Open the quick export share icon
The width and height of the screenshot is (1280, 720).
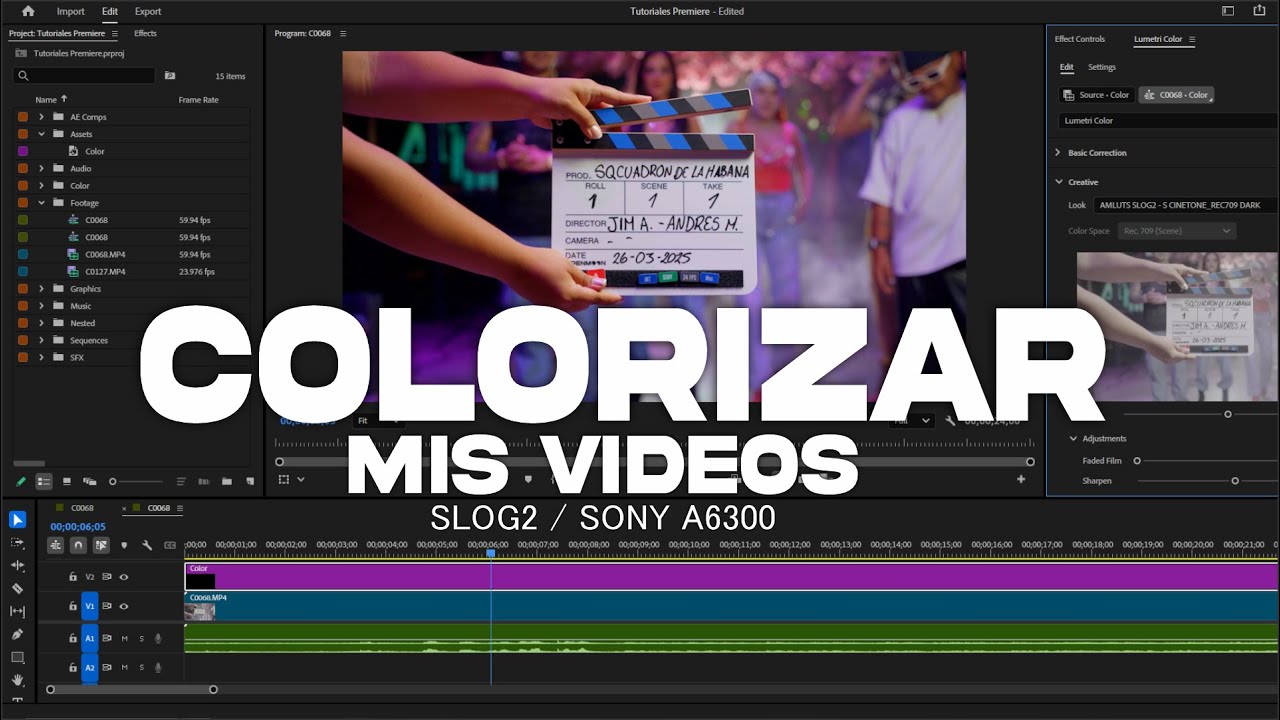1257,11
